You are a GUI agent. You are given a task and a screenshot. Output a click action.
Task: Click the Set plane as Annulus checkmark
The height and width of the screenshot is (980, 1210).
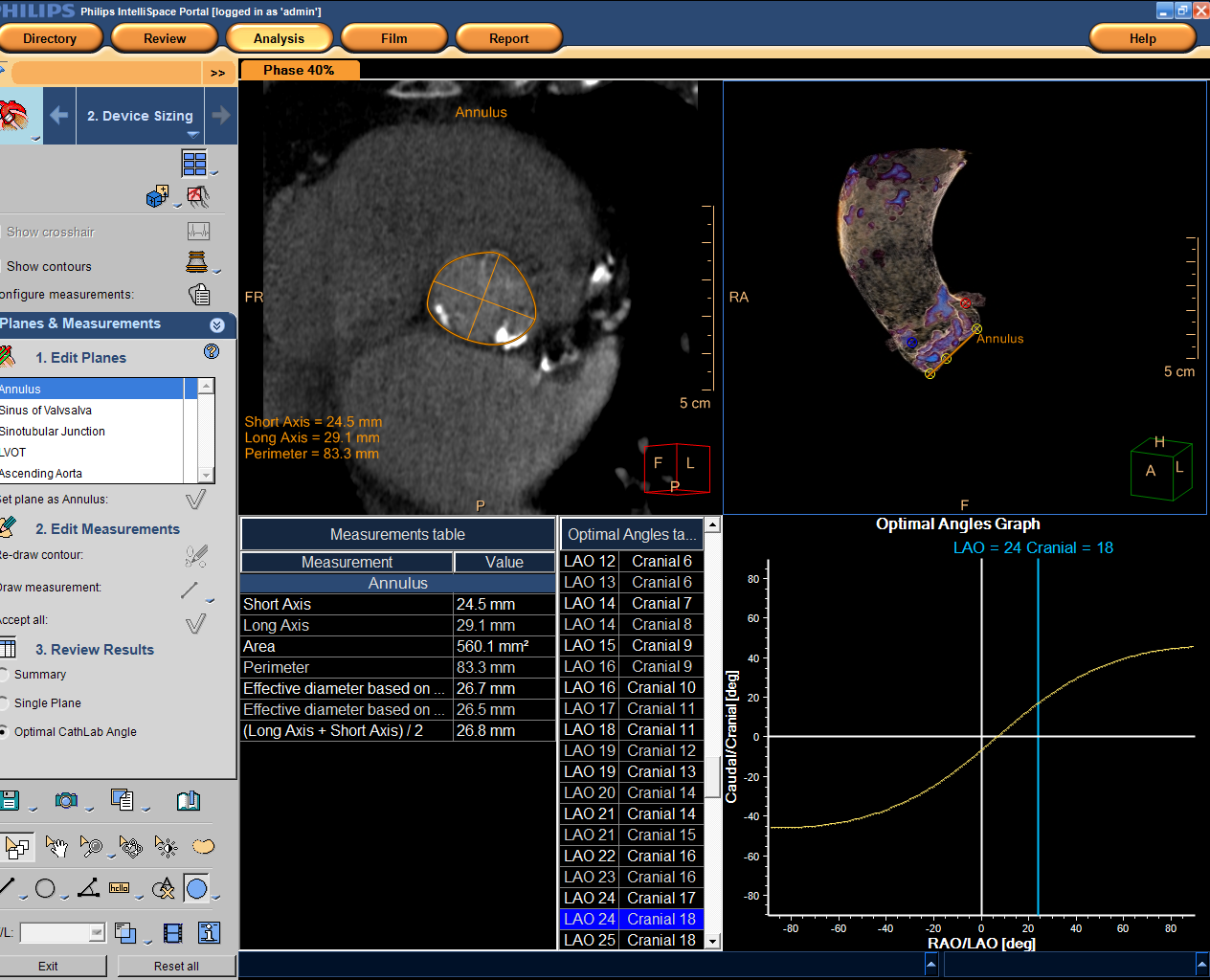coord(195,500)
